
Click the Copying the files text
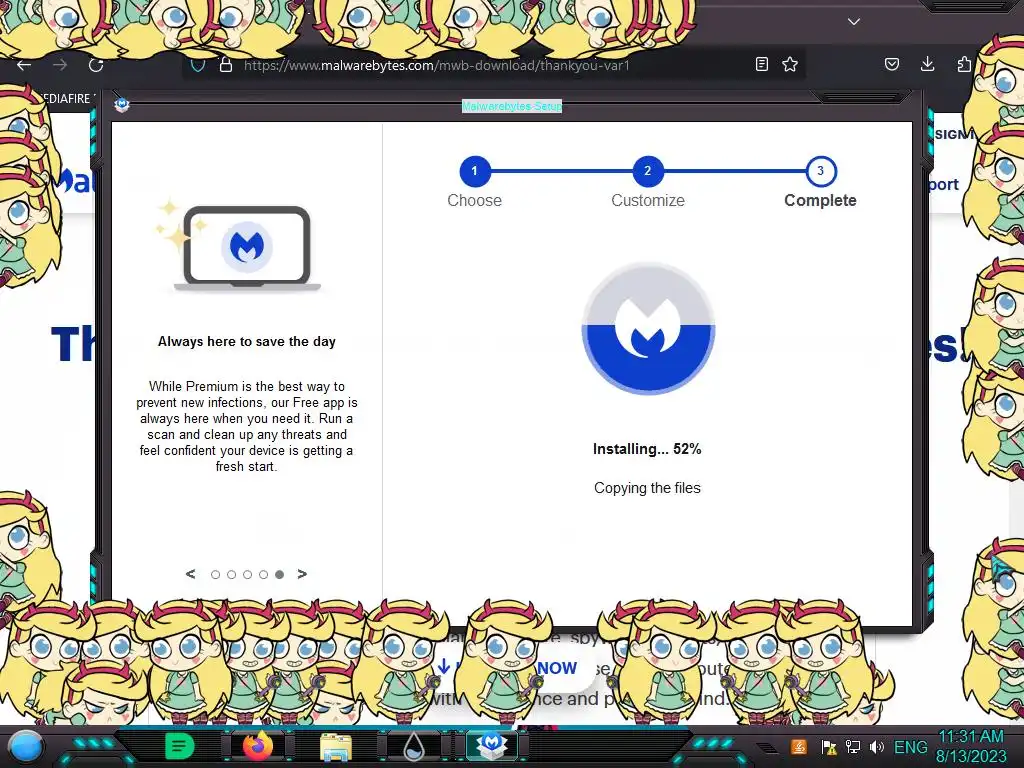pyautogui.click(x=647, y=488)
